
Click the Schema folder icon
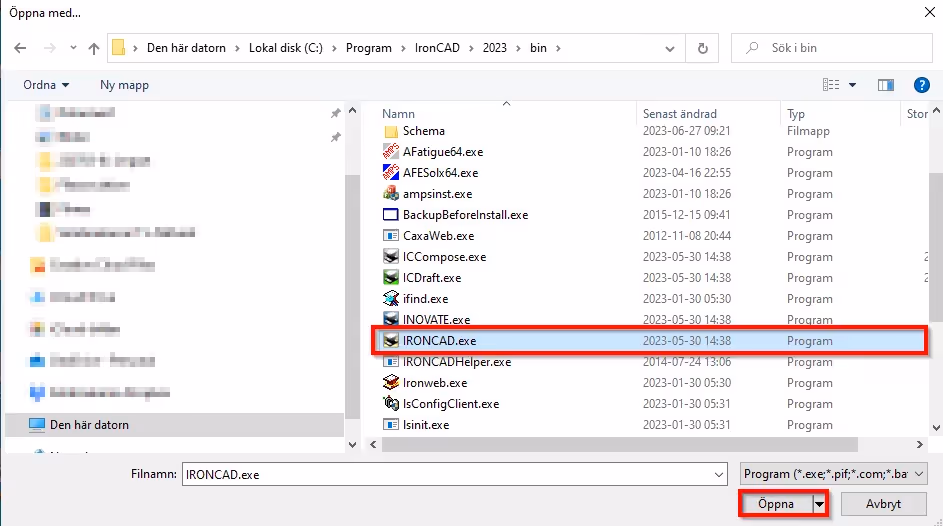coord(391,131)
